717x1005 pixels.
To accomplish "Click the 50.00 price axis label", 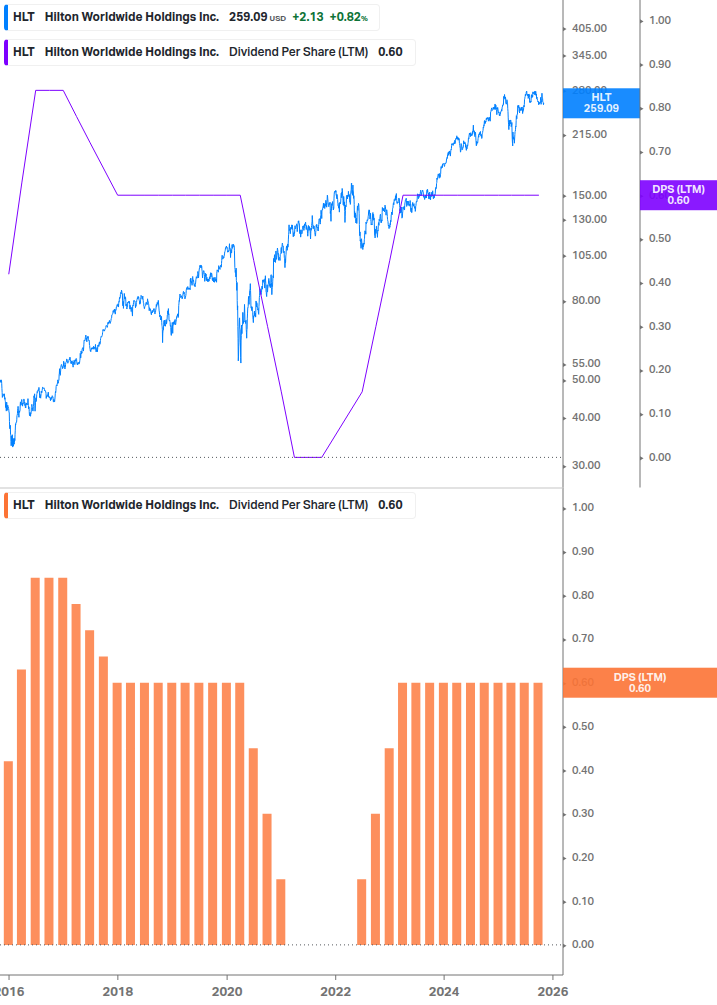I will click(x=586, y=379).
